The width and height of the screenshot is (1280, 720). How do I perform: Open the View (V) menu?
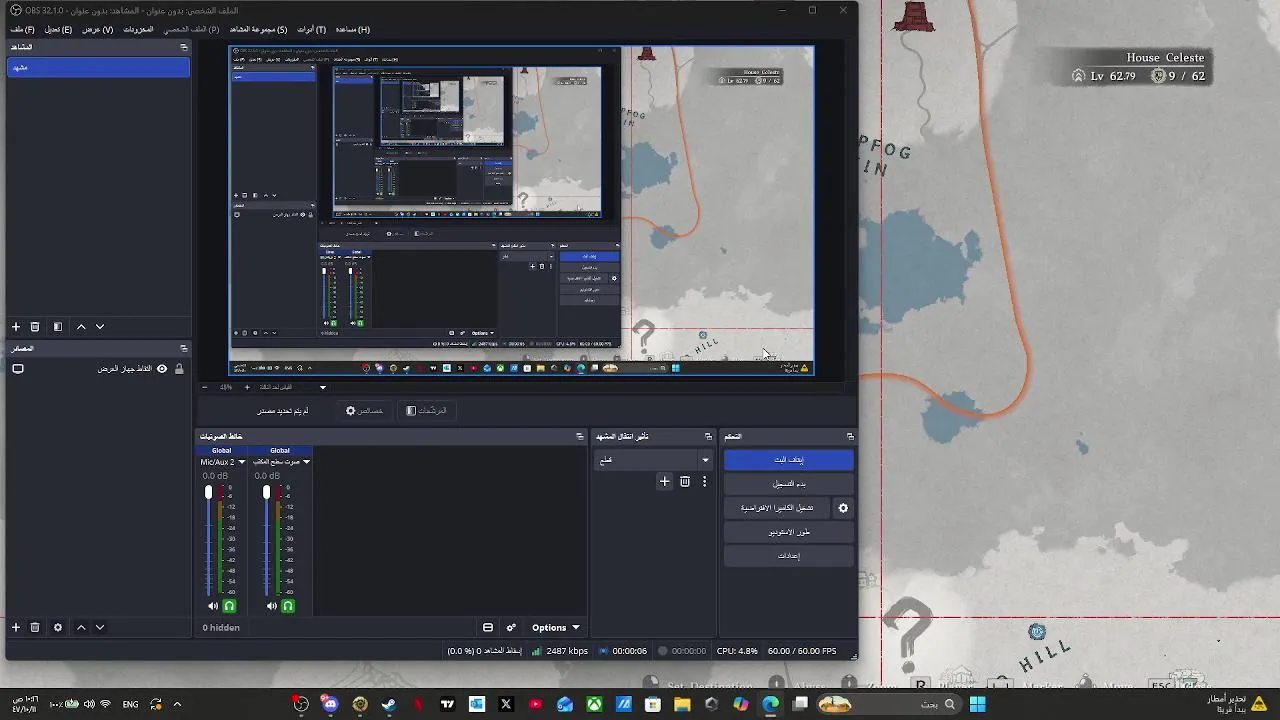(97, 30)
